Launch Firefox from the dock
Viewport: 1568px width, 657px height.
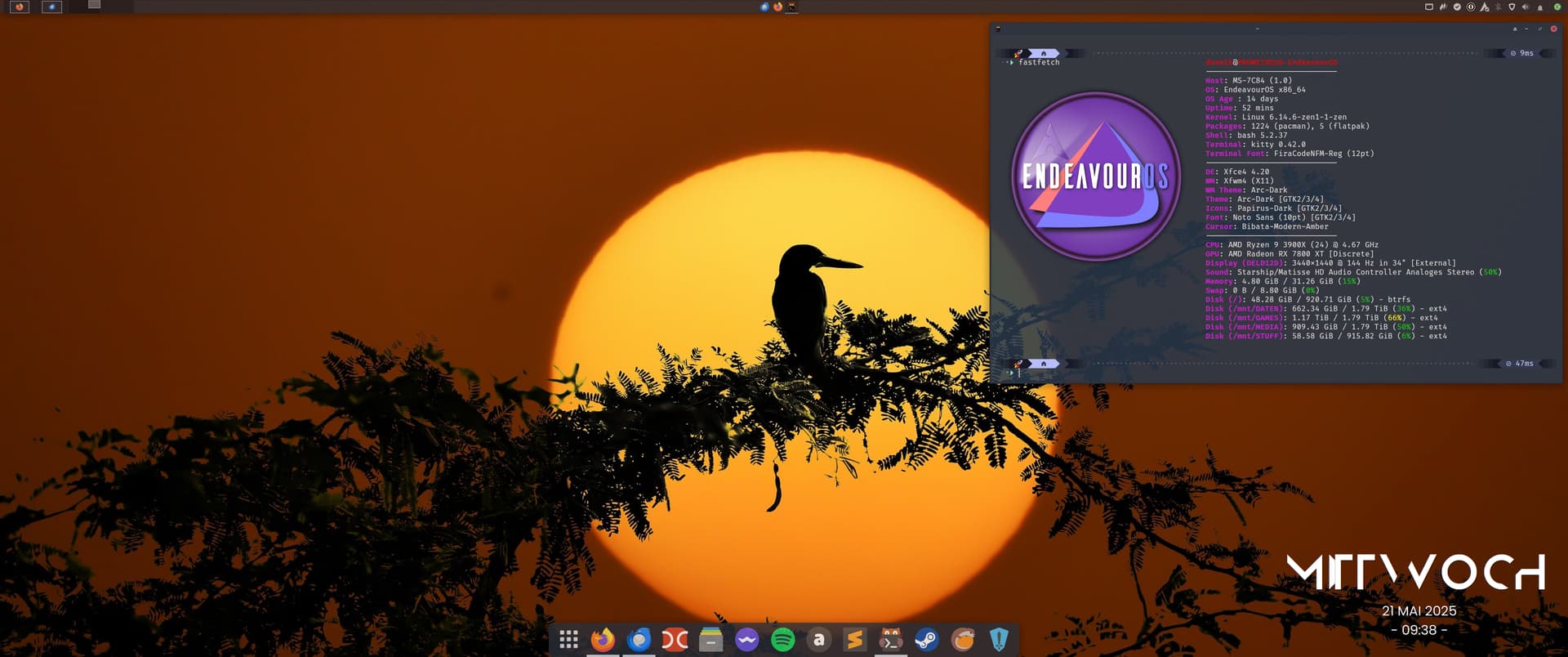604,640
